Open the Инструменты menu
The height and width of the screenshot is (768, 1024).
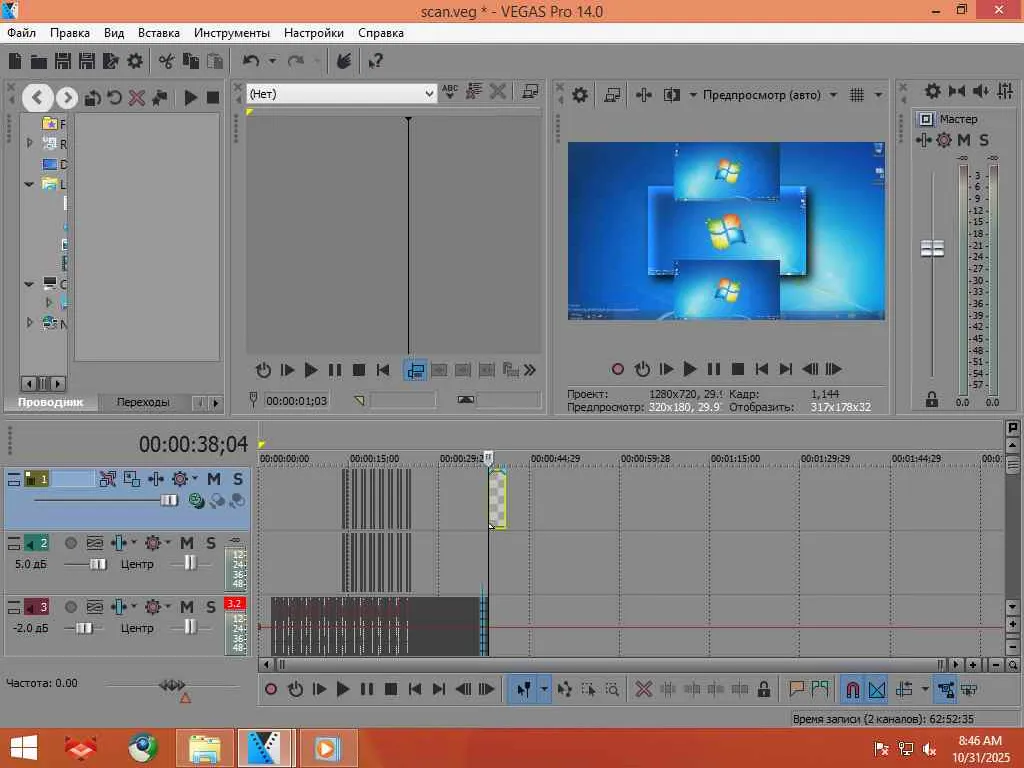pos(232,33)
